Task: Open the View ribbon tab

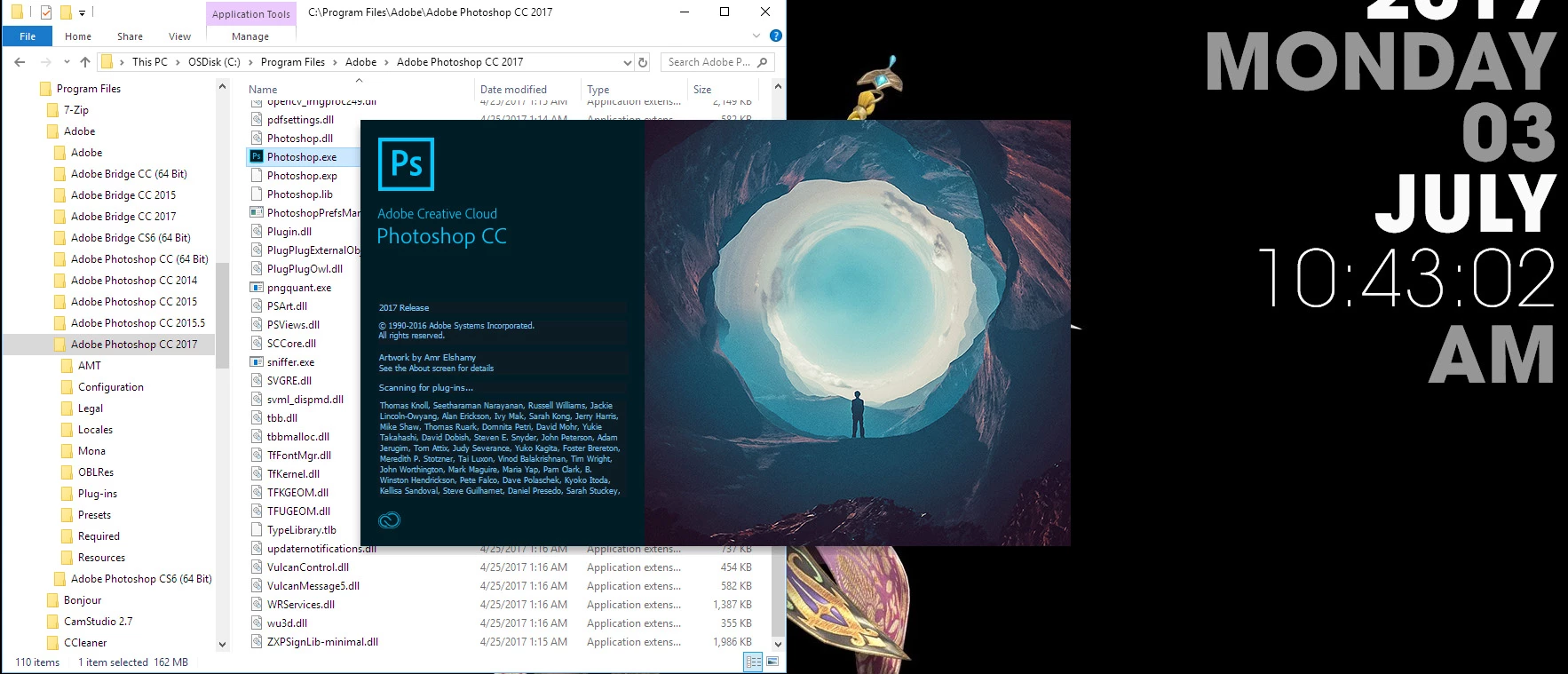Action: [179, 36]
